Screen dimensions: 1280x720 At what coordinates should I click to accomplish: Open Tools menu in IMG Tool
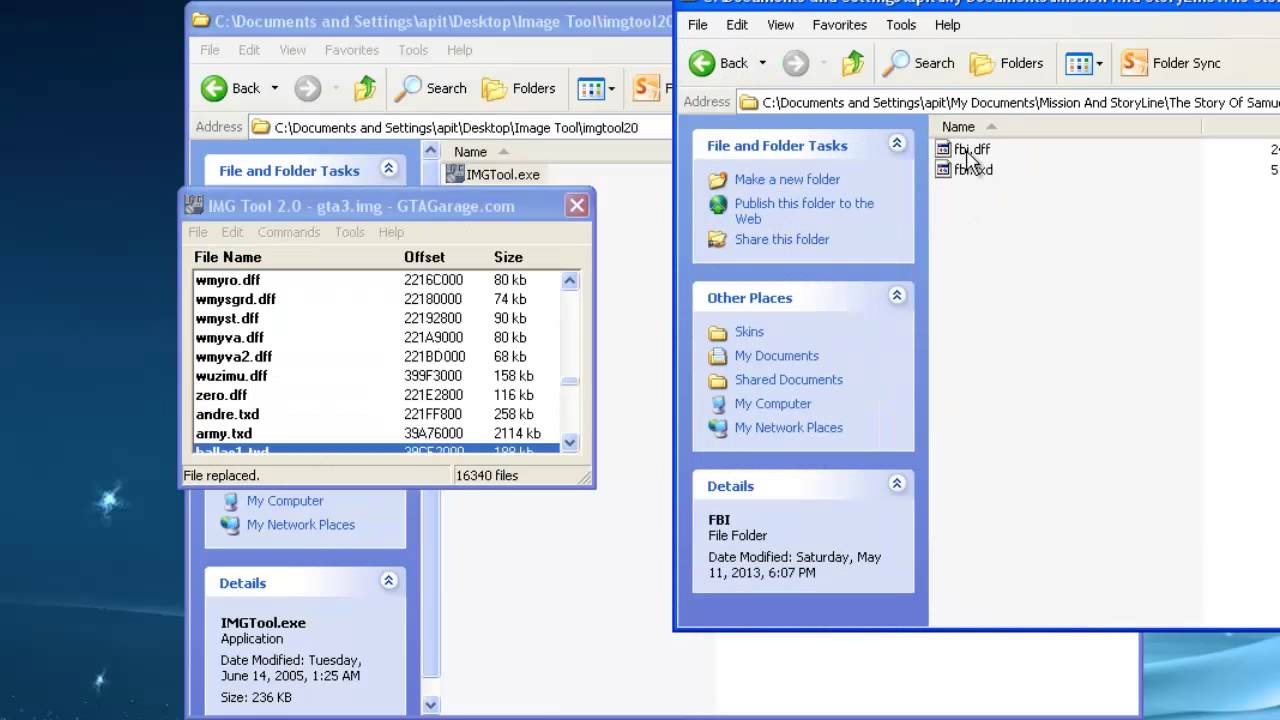click(x=350, y=232)
